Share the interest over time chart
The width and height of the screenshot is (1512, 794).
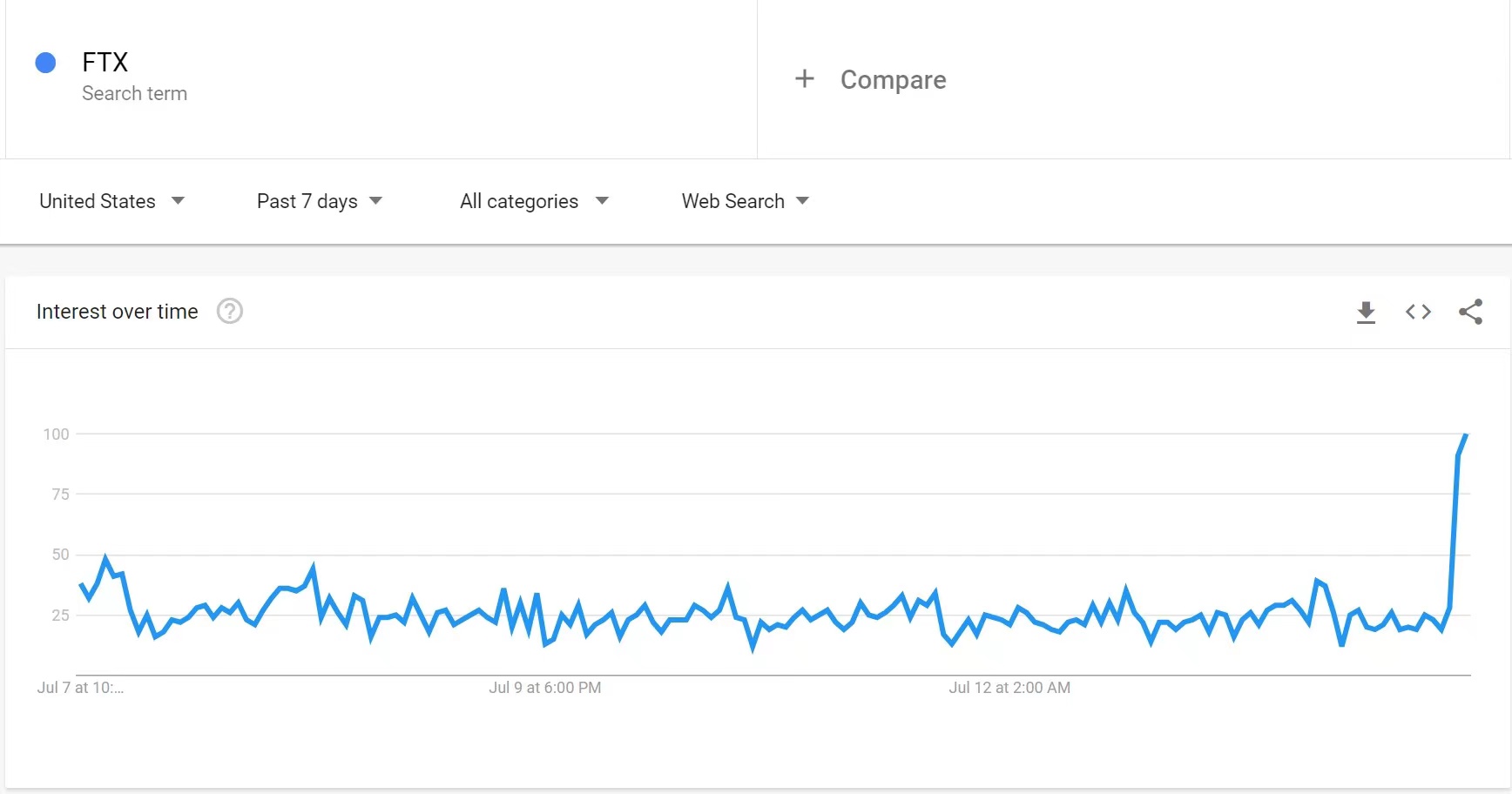click(1470, 312)
